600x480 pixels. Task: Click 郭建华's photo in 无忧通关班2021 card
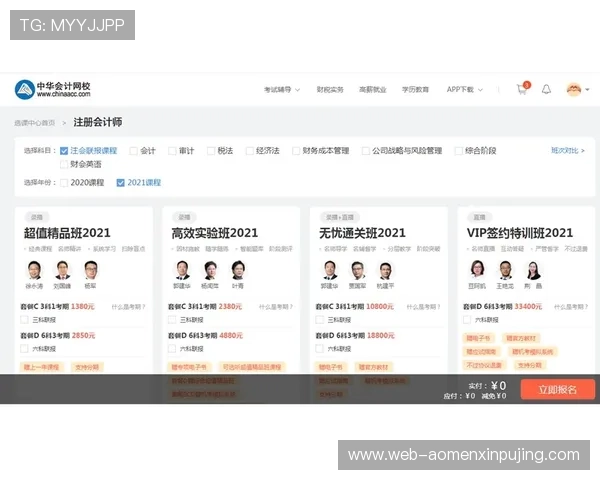tap(329, 270)
